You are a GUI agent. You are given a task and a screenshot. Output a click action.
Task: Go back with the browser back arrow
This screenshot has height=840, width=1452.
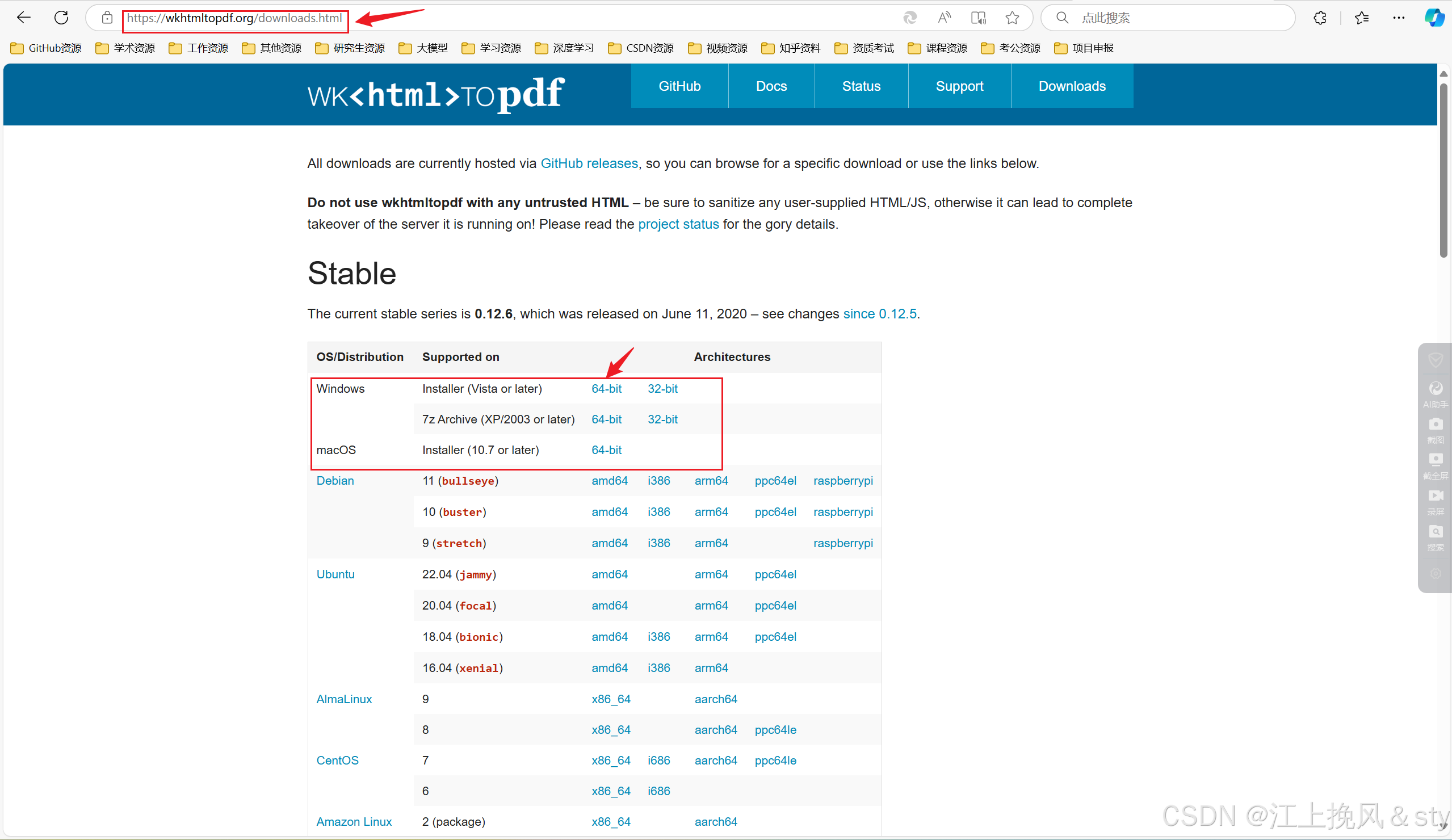(24, 18)
